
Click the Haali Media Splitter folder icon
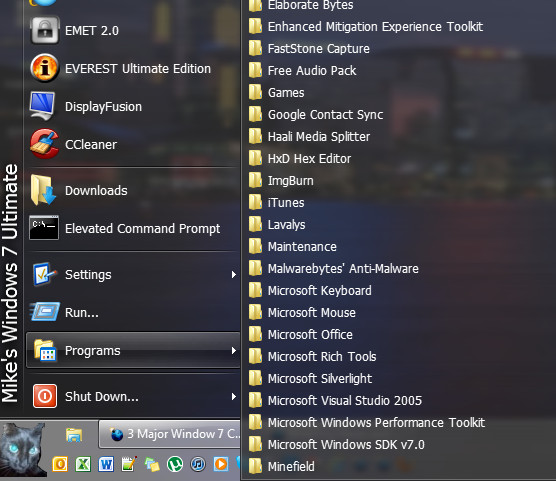point(255,137)
